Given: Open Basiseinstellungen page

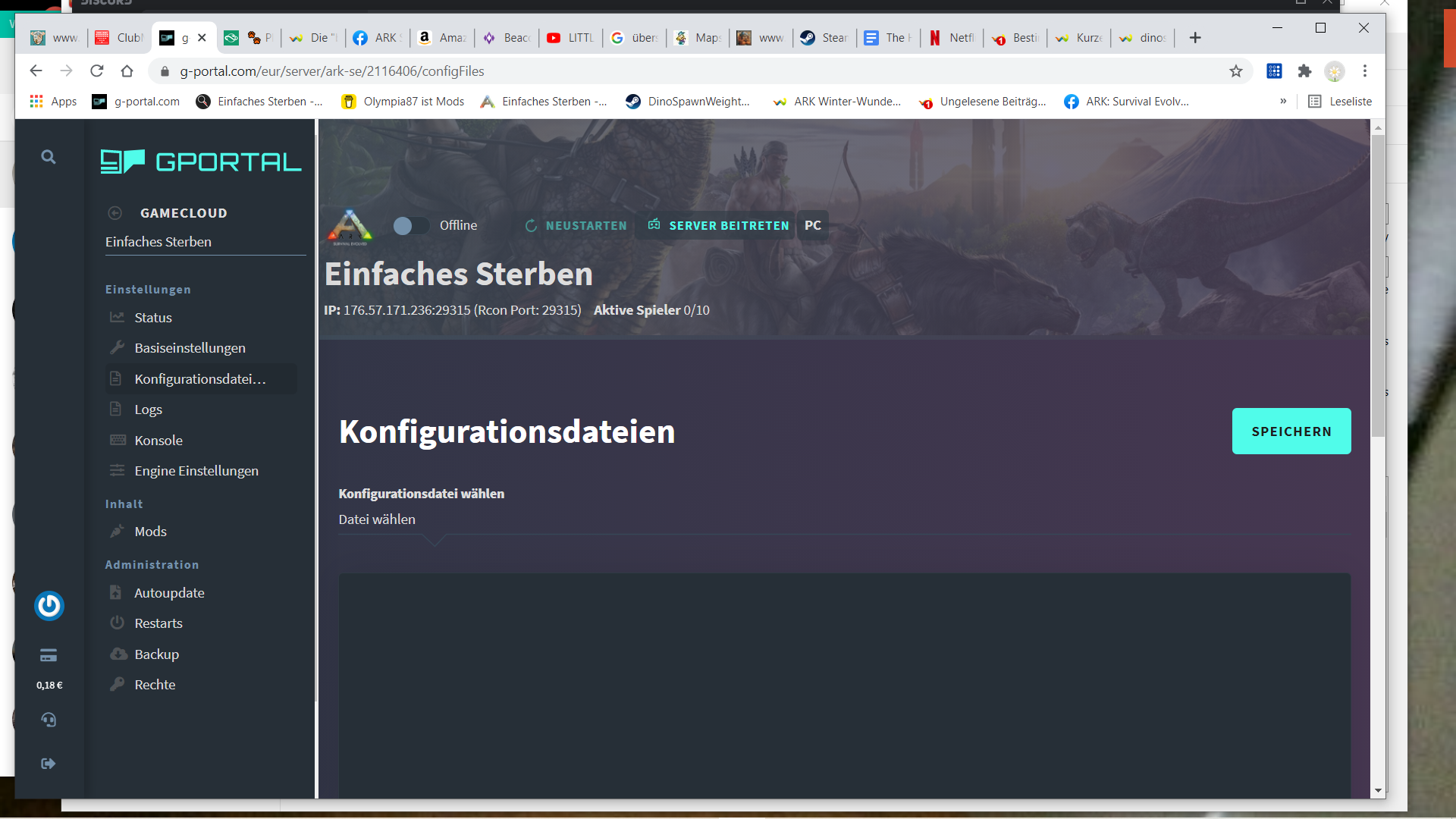Looking at the screenshot, I should [x=190, y=348].
